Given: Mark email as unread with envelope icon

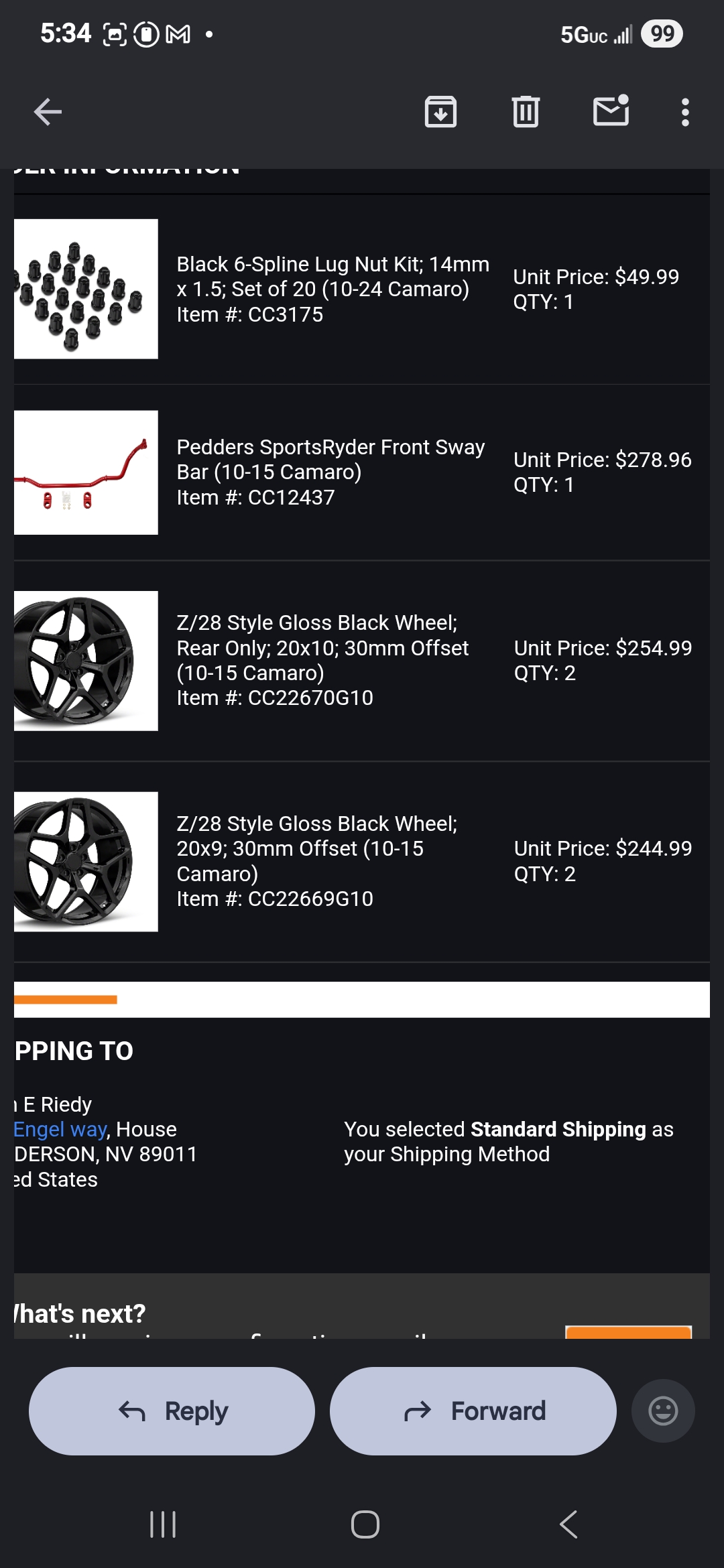Looking at the screenshot, I should [x=611, y=111].
